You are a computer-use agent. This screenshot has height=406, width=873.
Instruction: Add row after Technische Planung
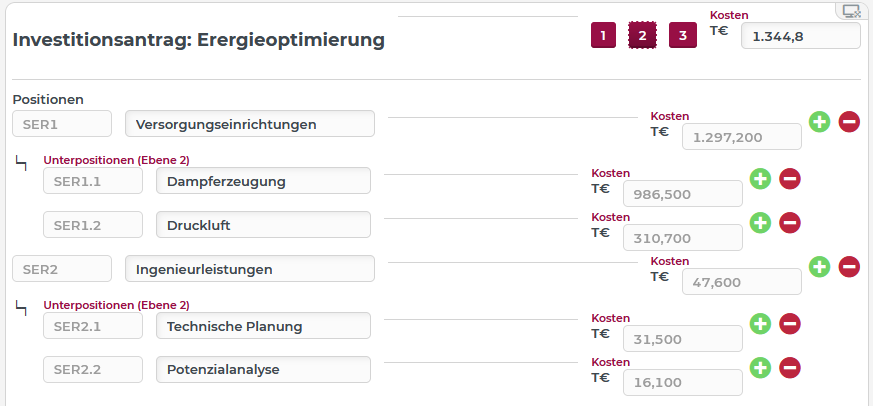tap(760, 324)
